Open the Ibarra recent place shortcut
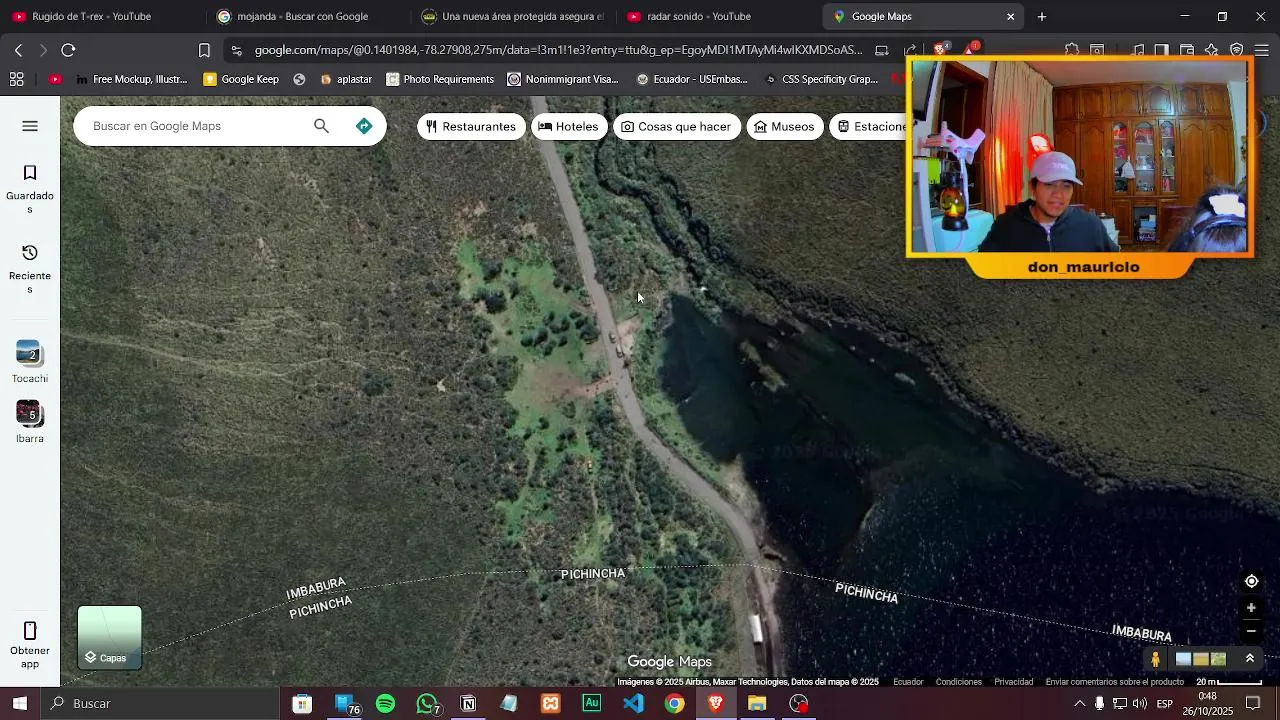The width and height of the screenshot is (1280, 720). click(x=30, y=422)
